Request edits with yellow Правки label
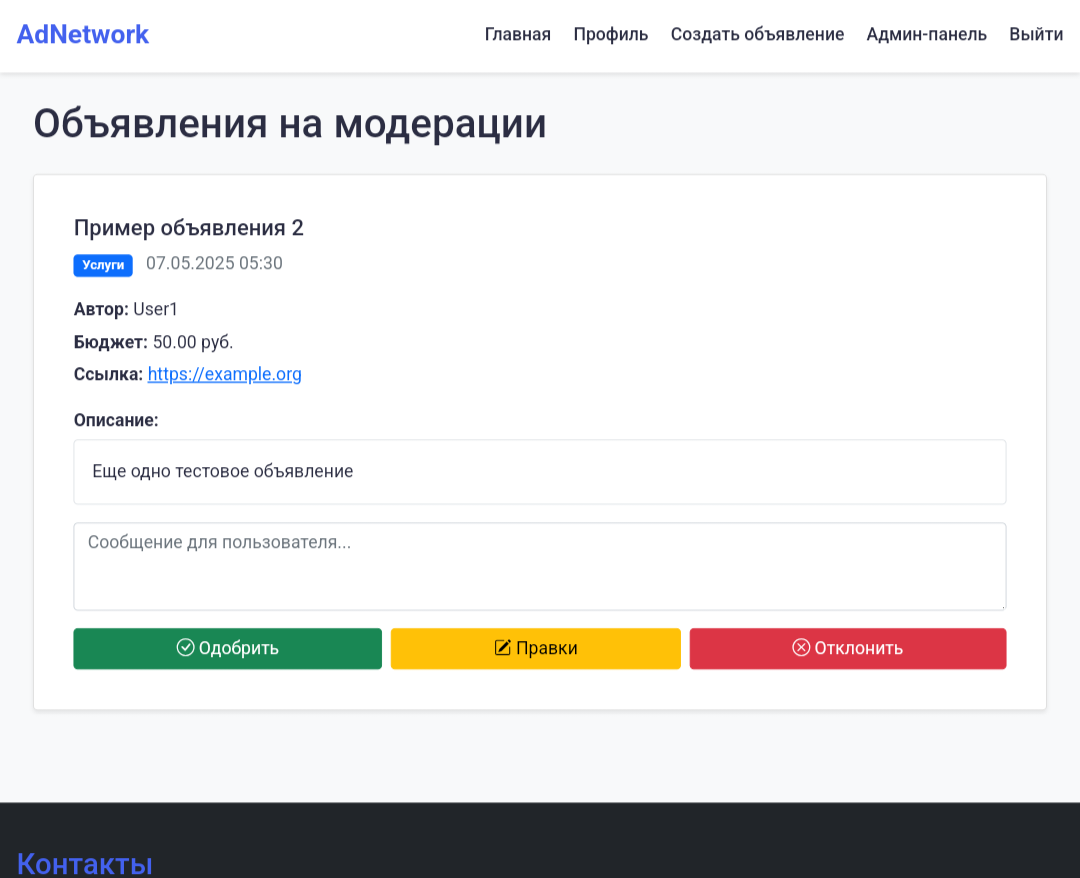Image resolution: width=1080 pixels, height=878 pixels. pos(547,648)
